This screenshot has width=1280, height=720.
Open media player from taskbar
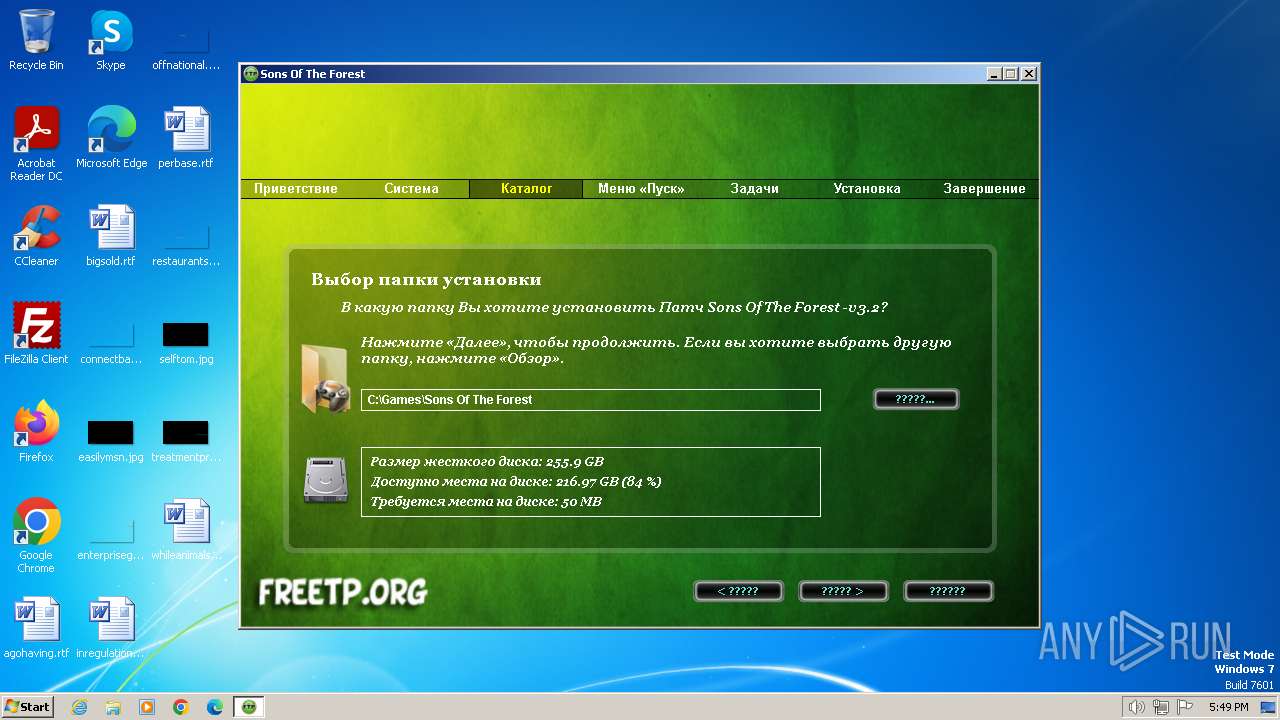tap(147, 707)
